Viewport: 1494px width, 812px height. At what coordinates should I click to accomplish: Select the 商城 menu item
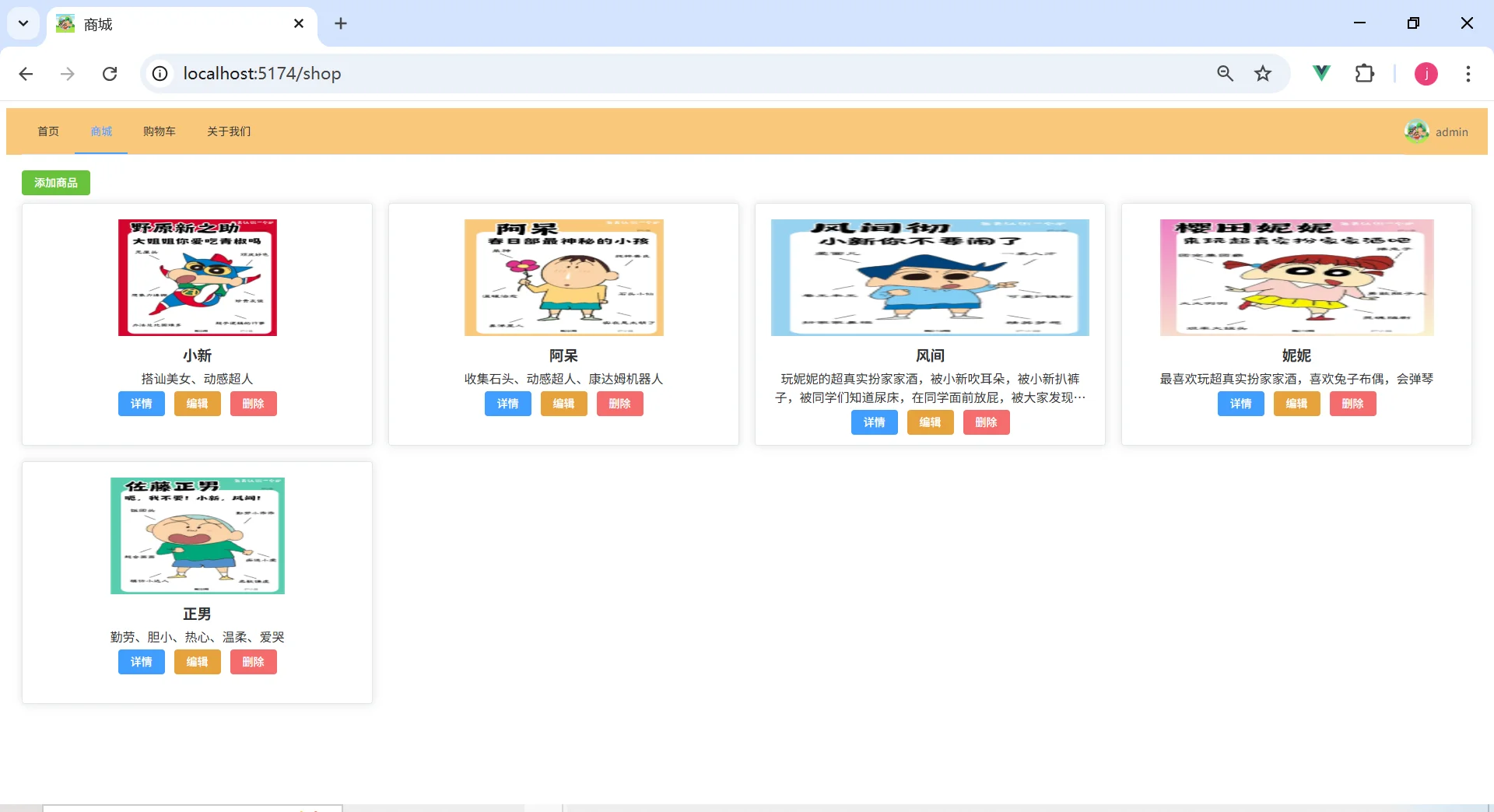tap(101, 131)
